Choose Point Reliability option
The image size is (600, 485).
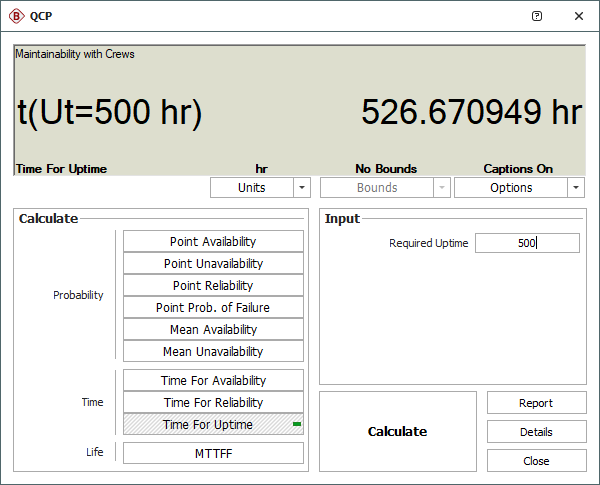pos(213,285)
